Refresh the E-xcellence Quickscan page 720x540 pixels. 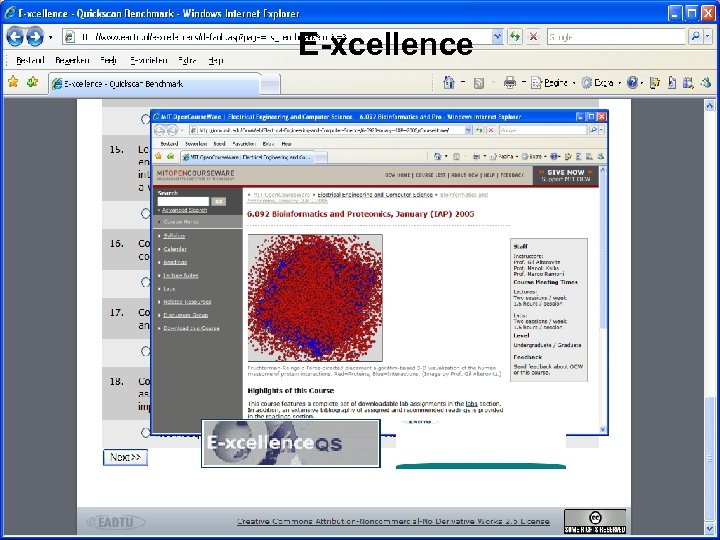(515, 37)
